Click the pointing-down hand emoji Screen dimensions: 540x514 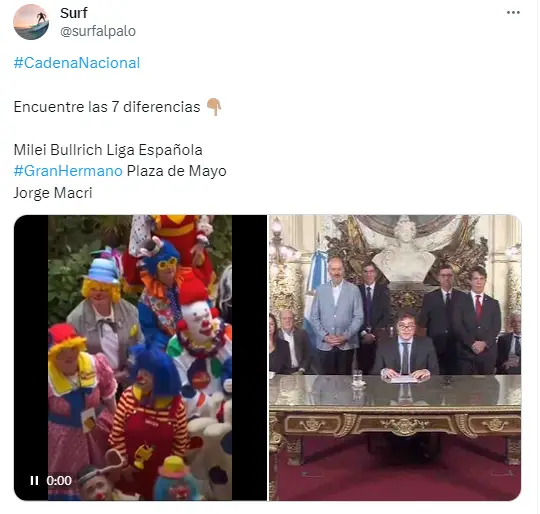tap(214, 107)
